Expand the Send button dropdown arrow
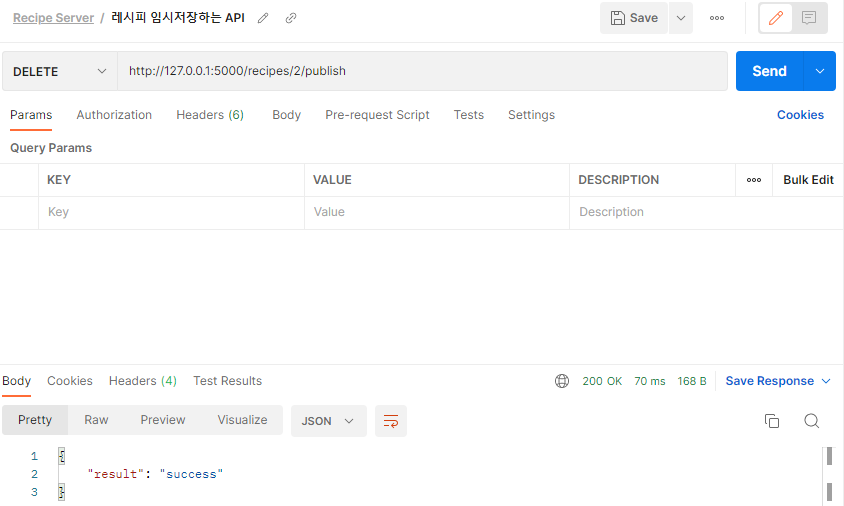The width and height of the screenshot is (844, 506). [x=820, y=71]
